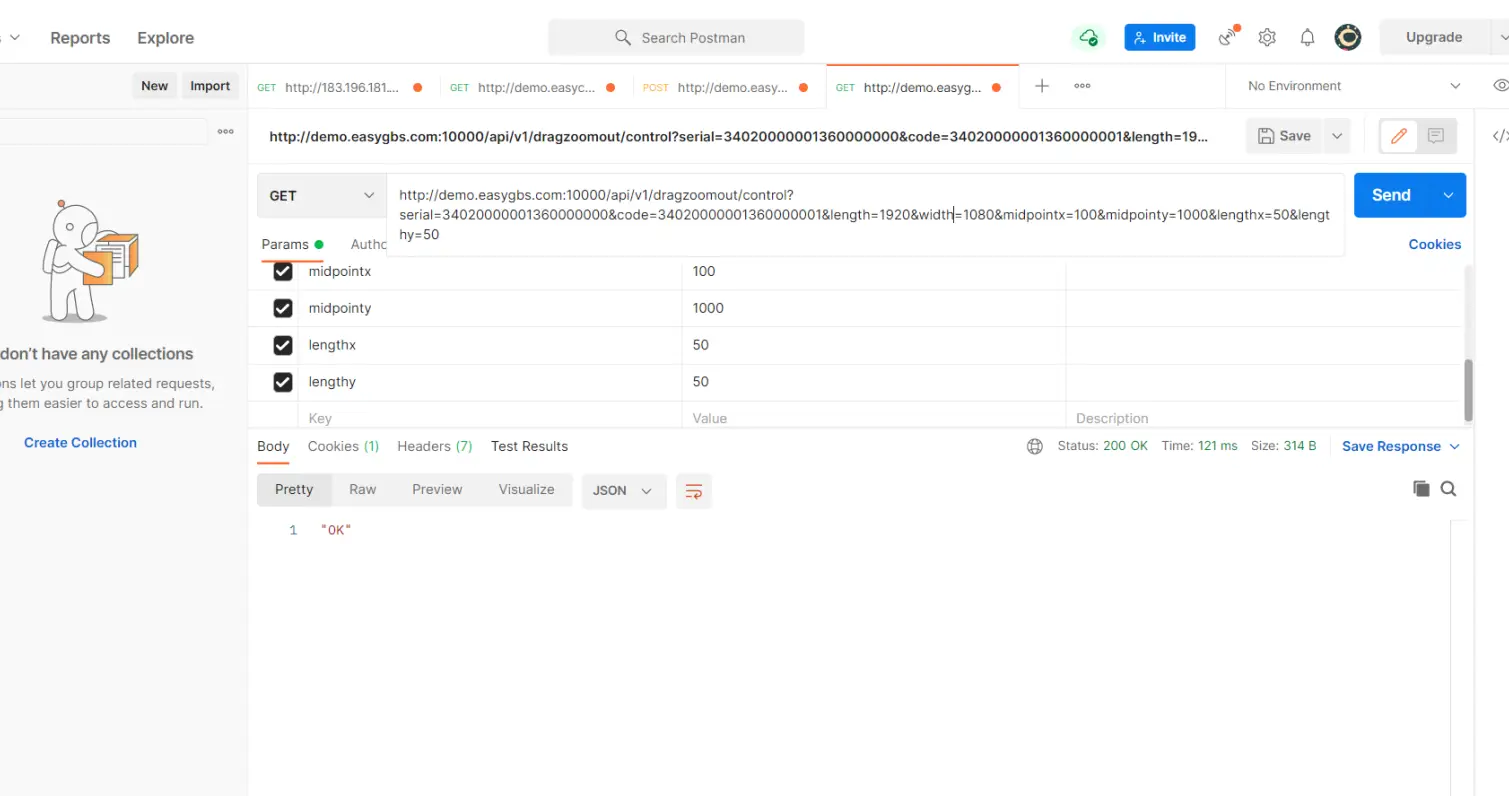Click the params table vertical scrollbar
Screen dimensions: 1509x796
[1468, 388]
